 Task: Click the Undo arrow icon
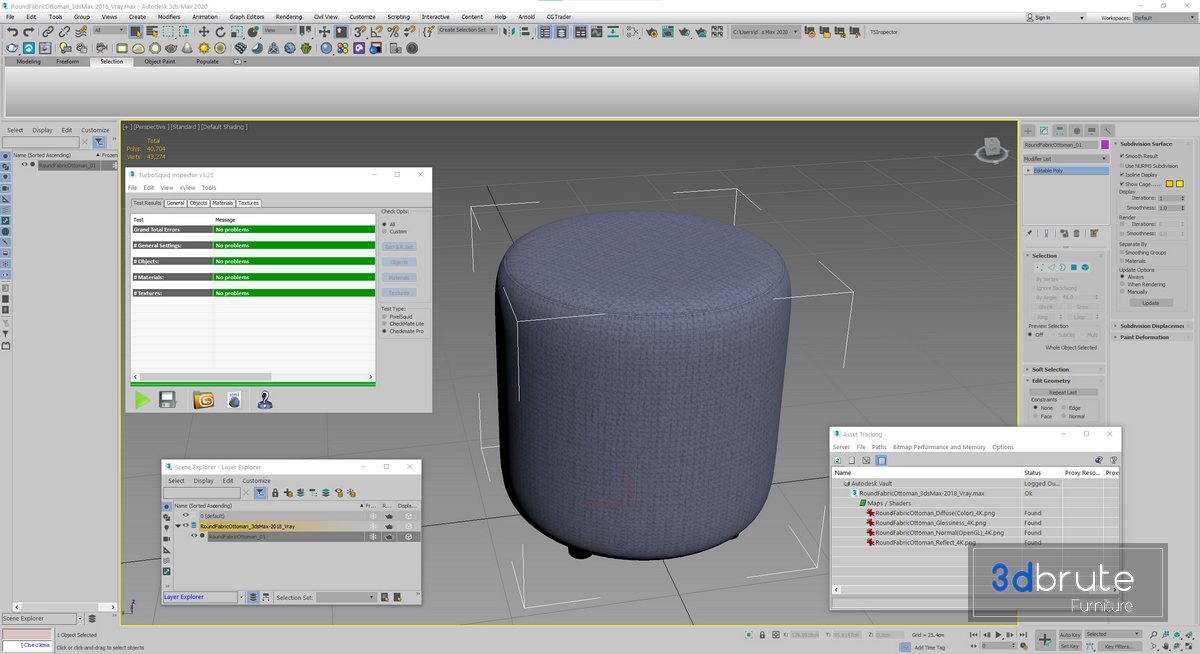pyautogui.click(x=12, y=32)
